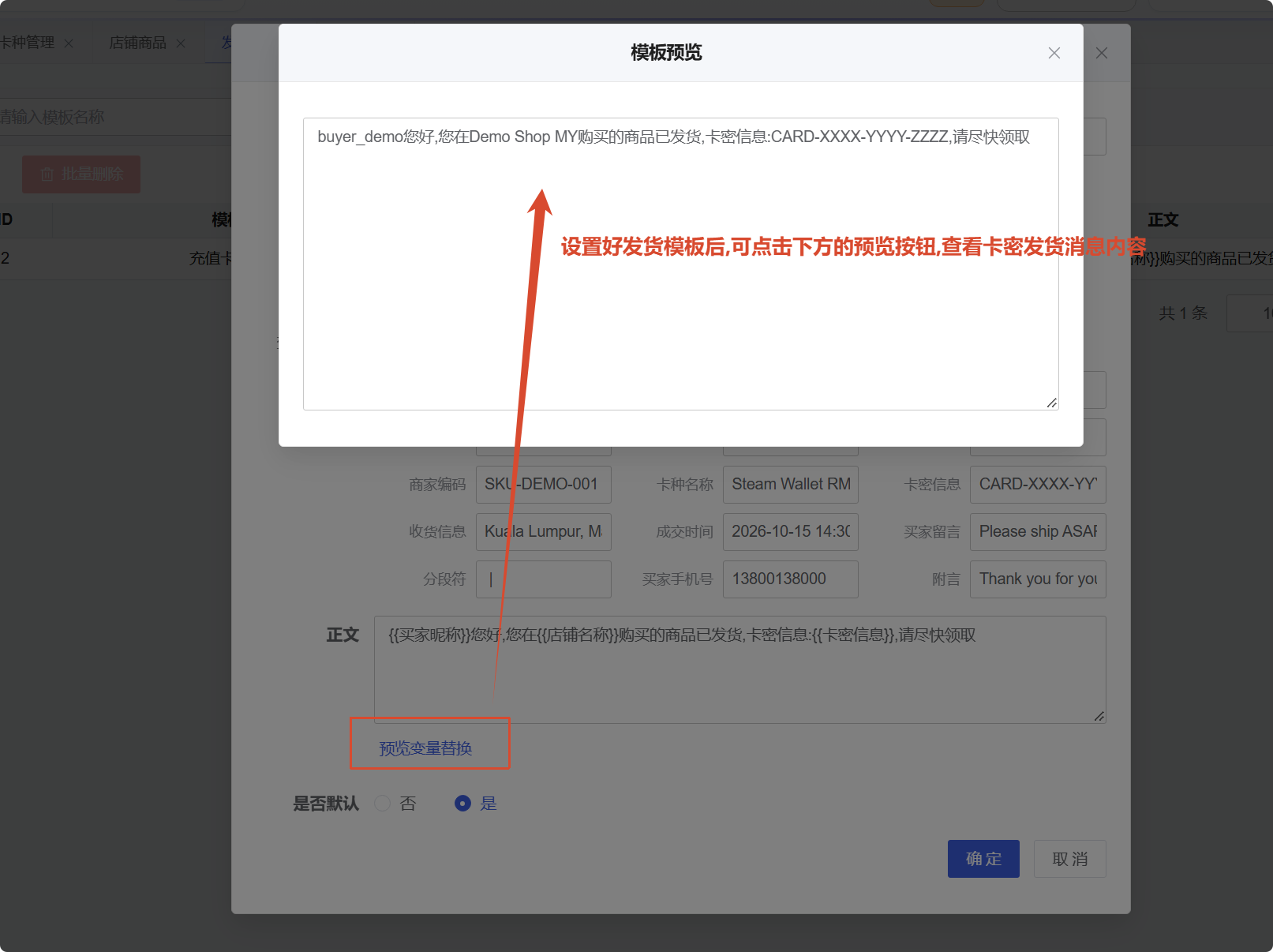
Task: Click the 请输入模板名称 search field
Action: point(115,117)
